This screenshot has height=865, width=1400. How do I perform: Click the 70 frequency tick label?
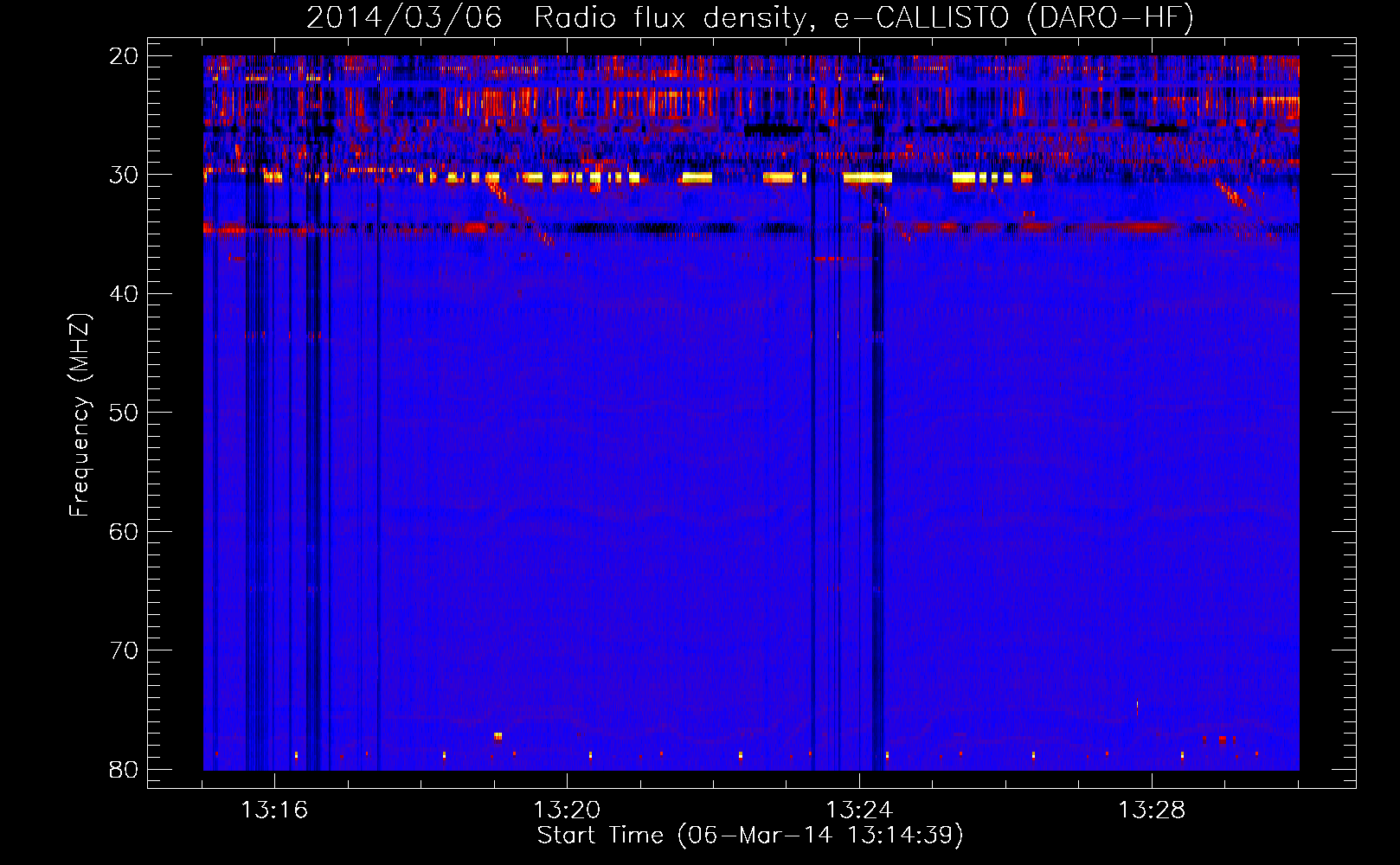(x=124, y=650)
